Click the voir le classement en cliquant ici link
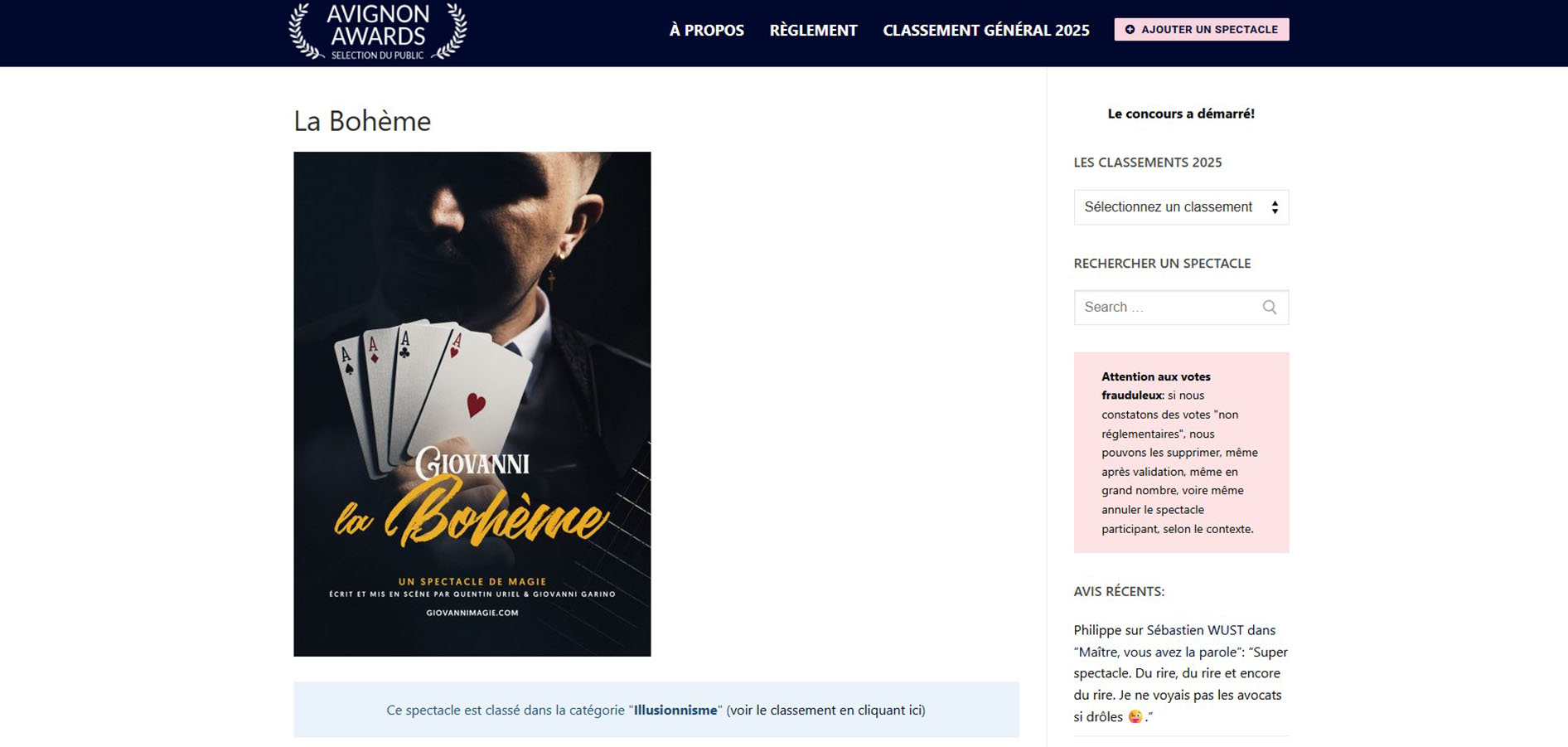Screen dimensions: 1568x747 point(825,711)
